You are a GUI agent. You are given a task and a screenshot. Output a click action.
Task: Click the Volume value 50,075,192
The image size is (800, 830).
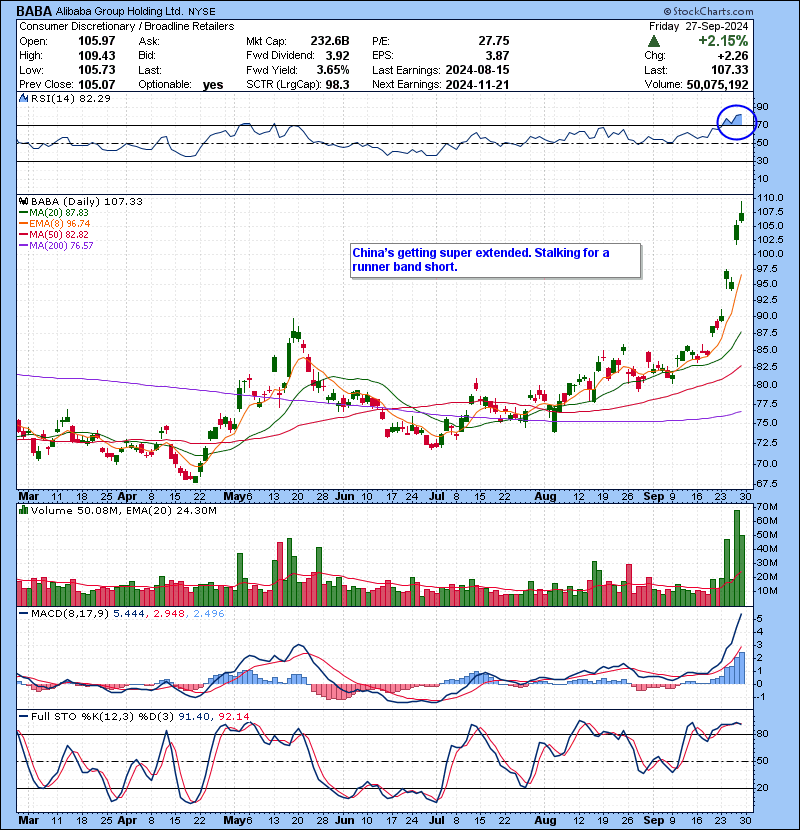(717, 85)
